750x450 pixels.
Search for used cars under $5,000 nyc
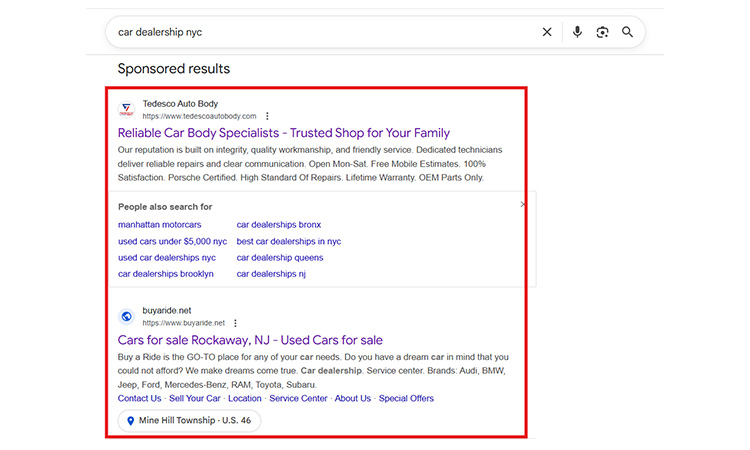[173, 241]
